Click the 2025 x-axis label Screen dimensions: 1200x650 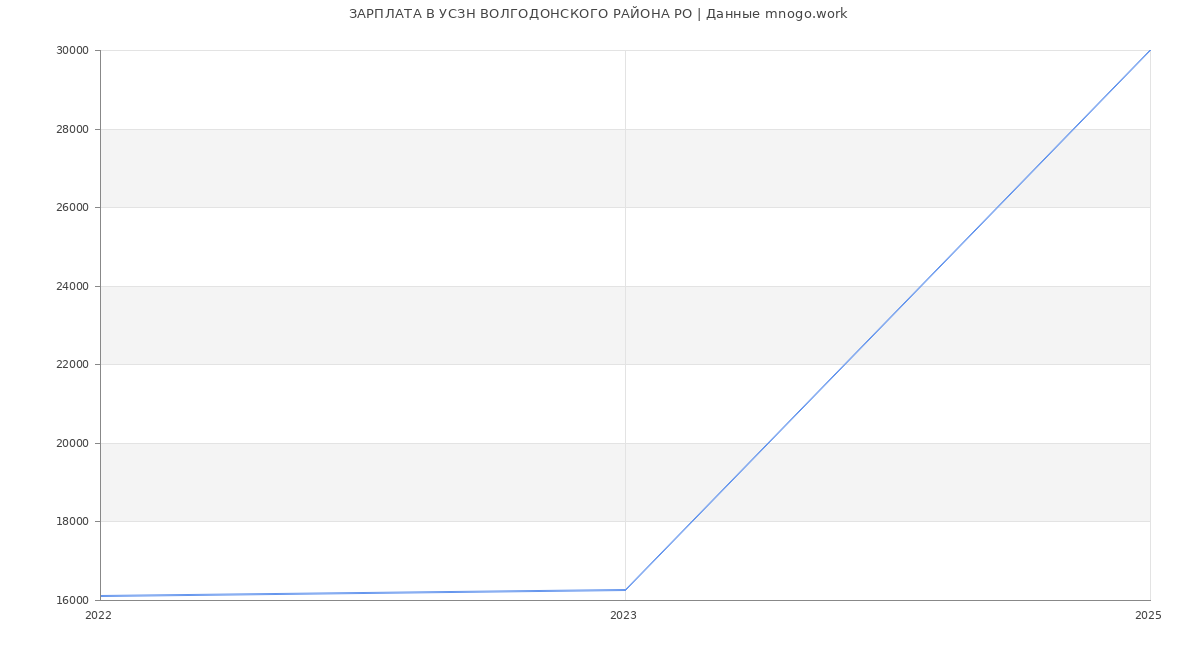[x=1148, y=615]
